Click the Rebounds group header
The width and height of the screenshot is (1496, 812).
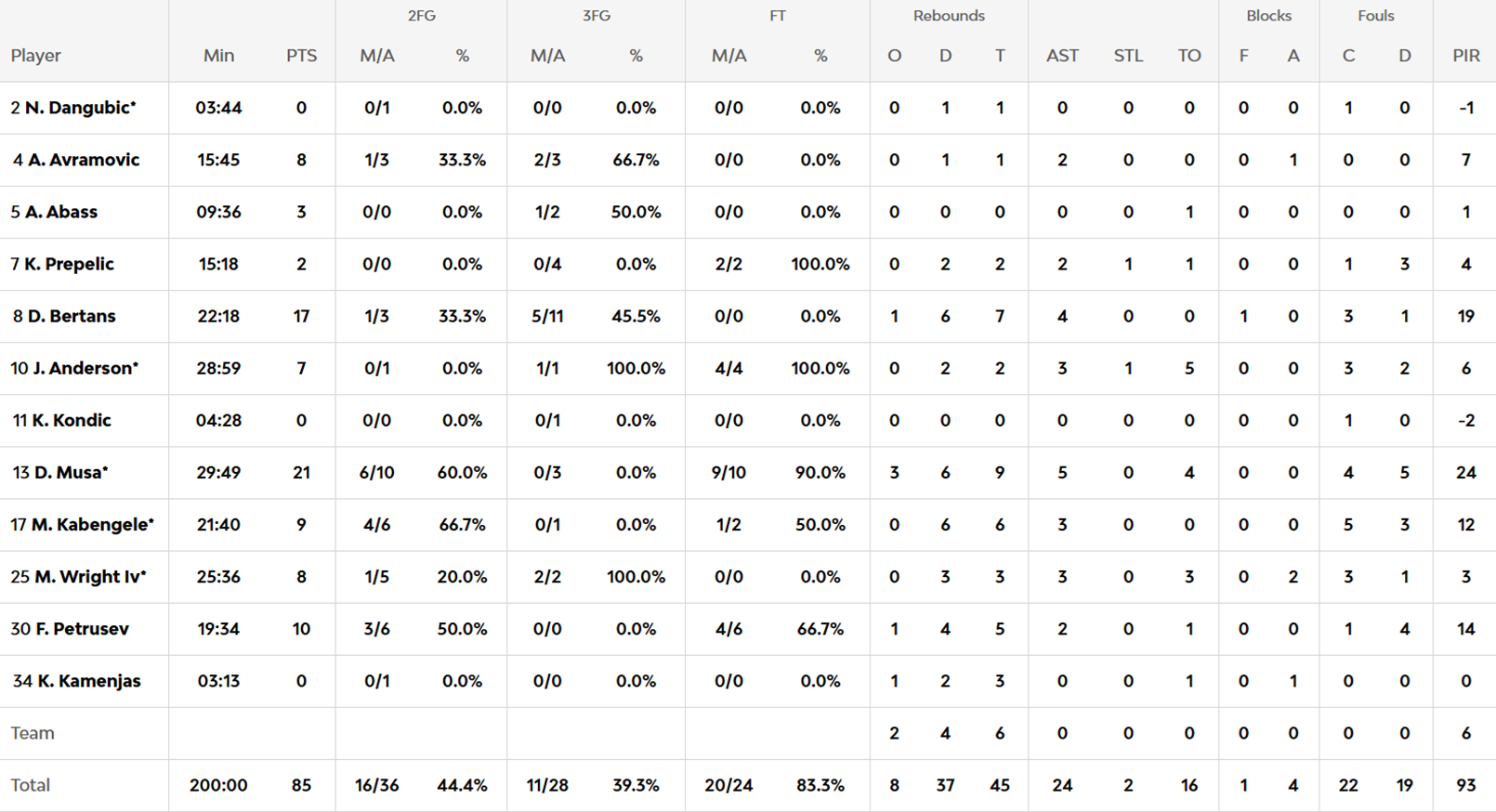tap(949, 16)
